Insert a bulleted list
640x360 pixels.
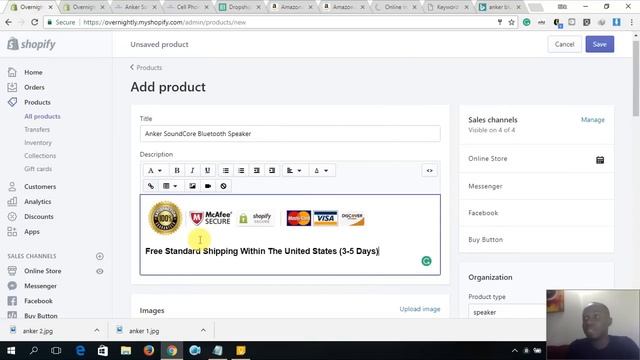[x=226, y=171]
